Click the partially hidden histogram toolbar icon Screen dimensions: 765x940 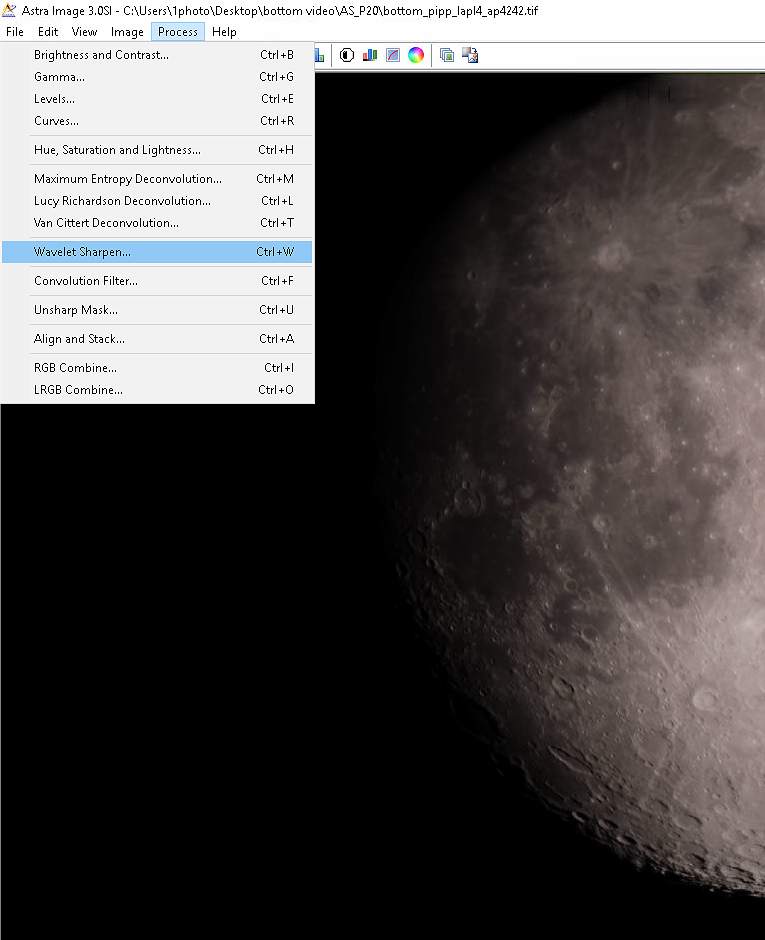320,55
